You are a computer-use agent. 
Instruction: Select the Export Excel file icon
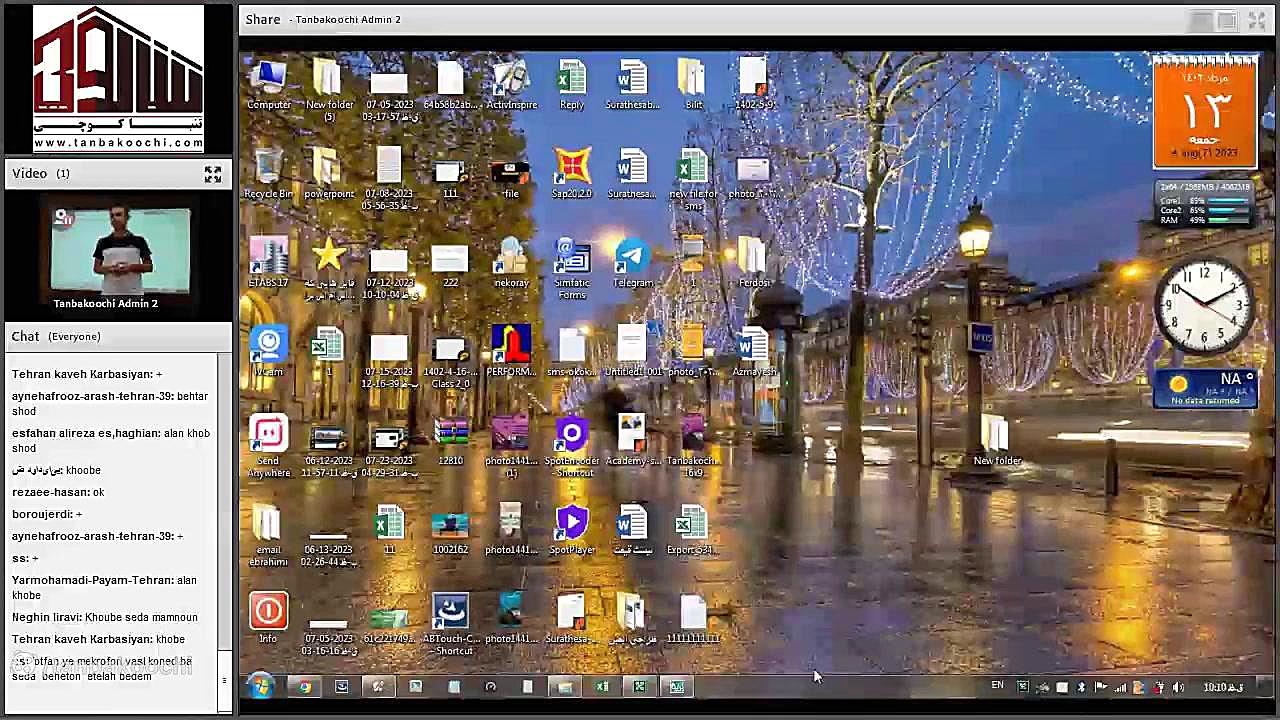[x=690, y=530]
